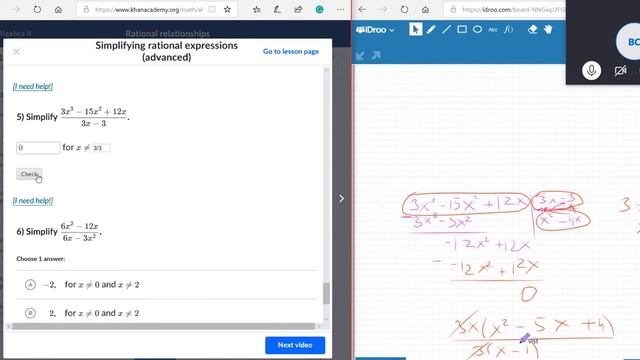Select the IDroo line tool
640x360 pixels.
(447, 29)
